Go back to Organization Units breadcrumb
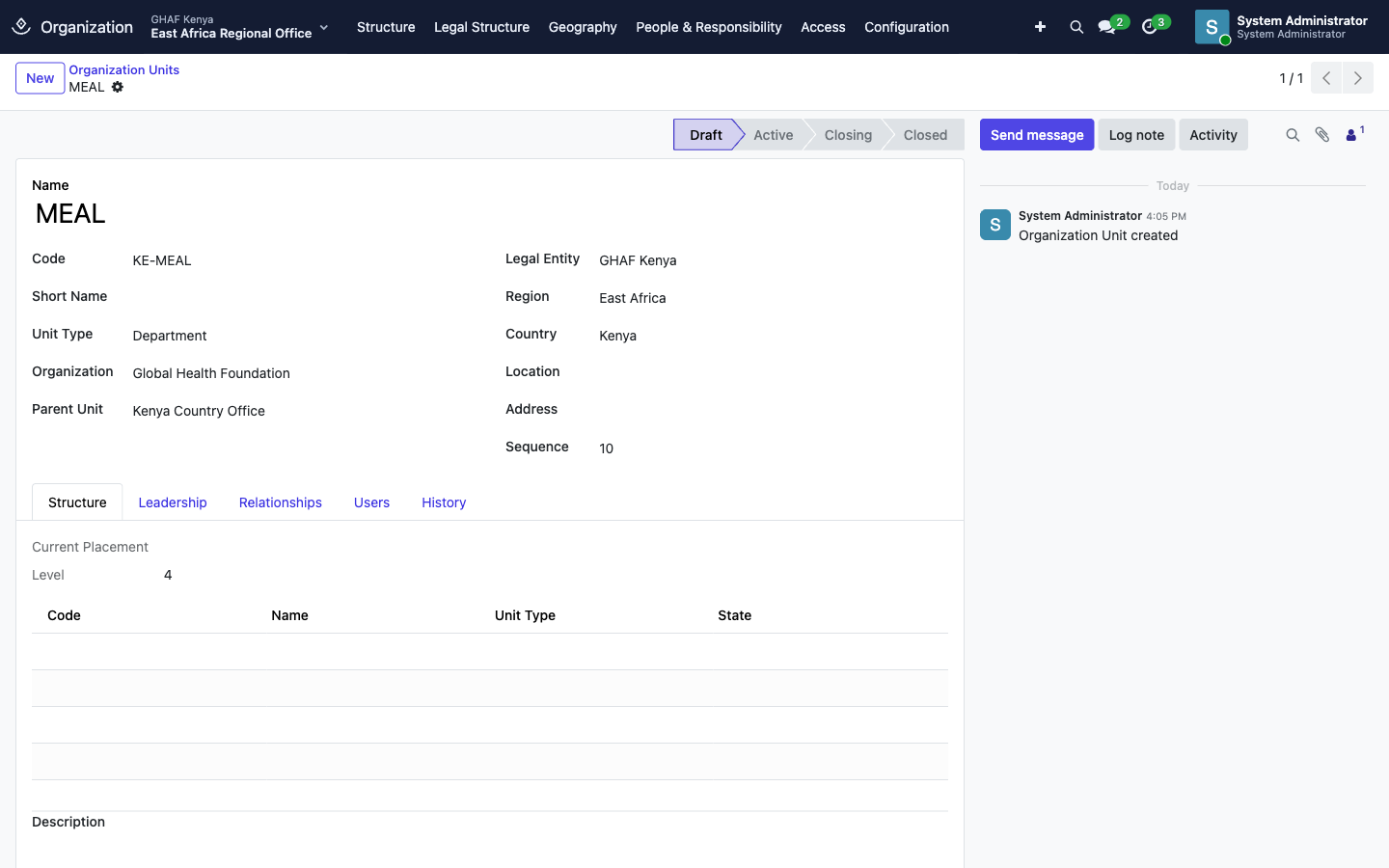 click(x=123, y=69)
